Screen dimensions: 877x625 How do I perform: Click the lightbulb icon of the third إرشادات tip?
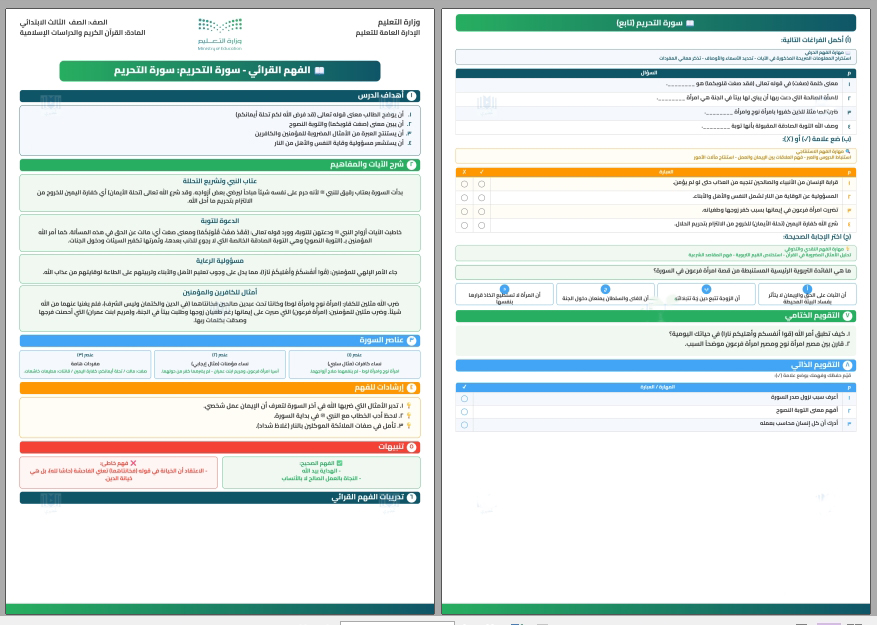tap(409, 426)
